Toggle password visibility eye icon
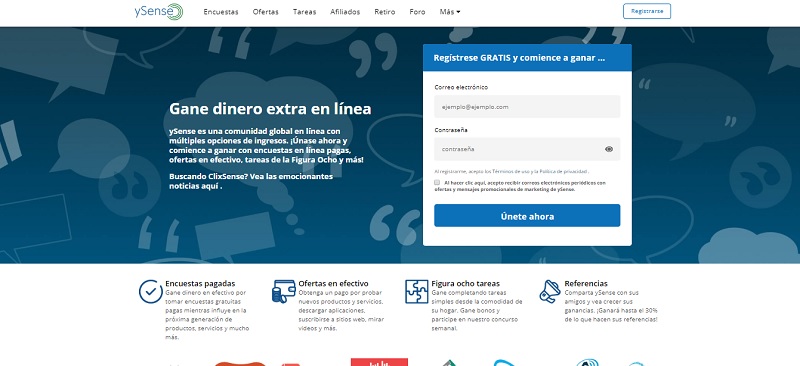 coord(609,150)
